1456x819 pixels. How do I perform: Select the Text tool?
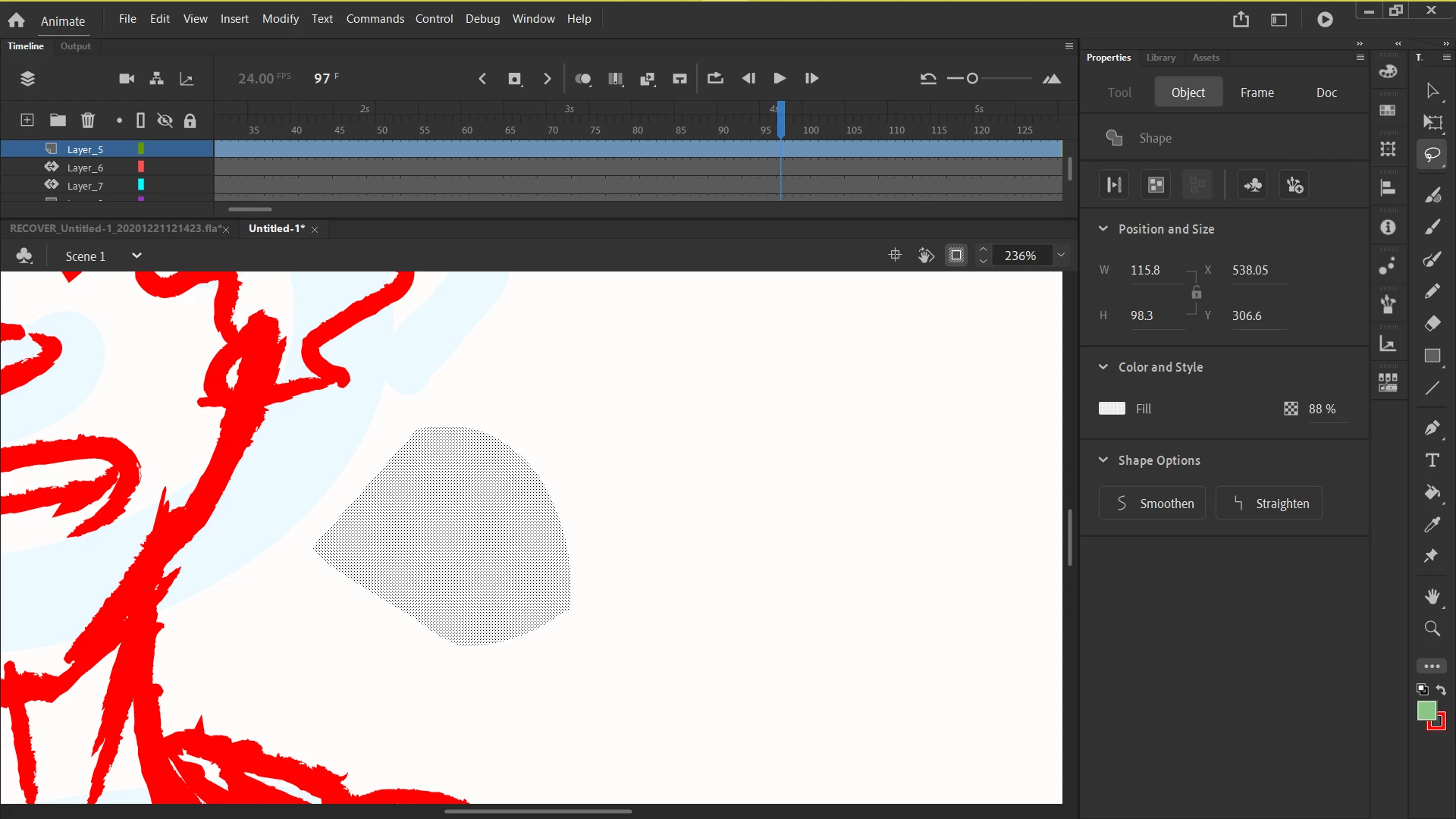point(1432,460)
